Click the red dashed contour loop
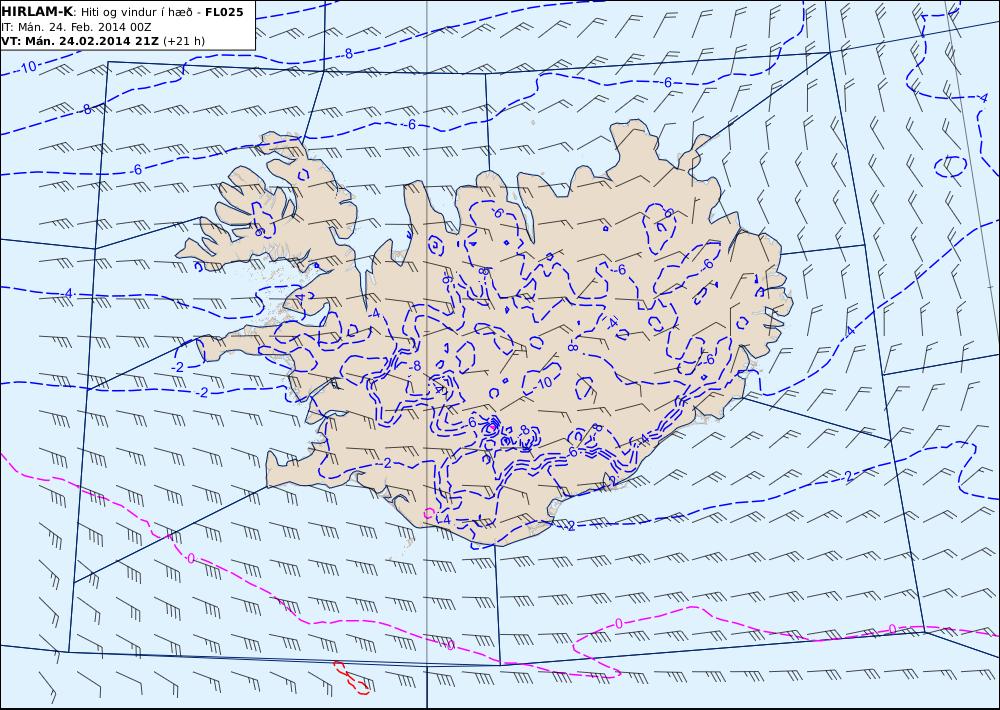The width and height of the screenshot is (1000, 710). (x=351, y=677)
